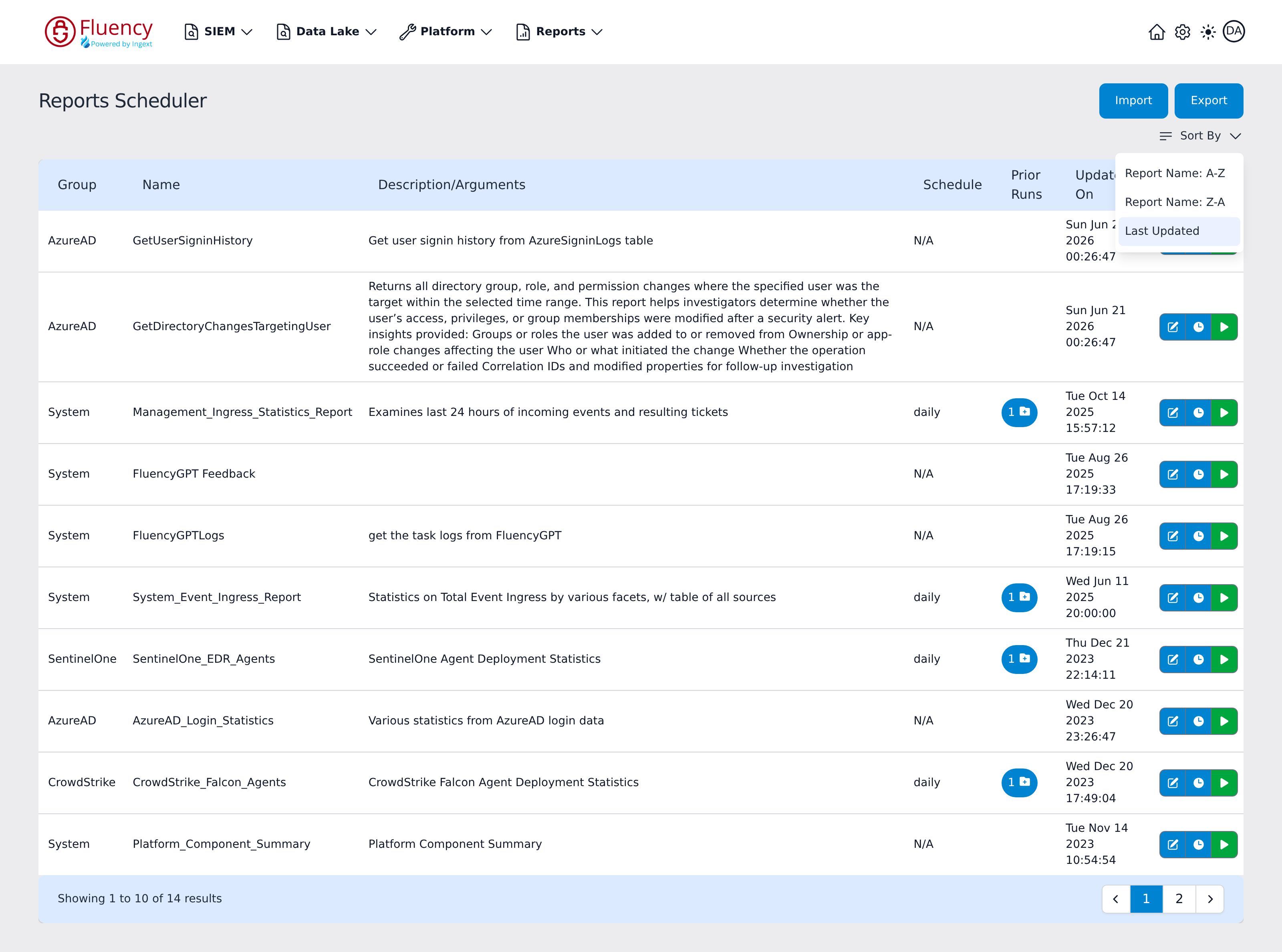1282x952 pixels.
Task: Open schedule clock for Management_Ingress_Statistics_Report
Action: pyautogui.click(x=1198, y=413)
